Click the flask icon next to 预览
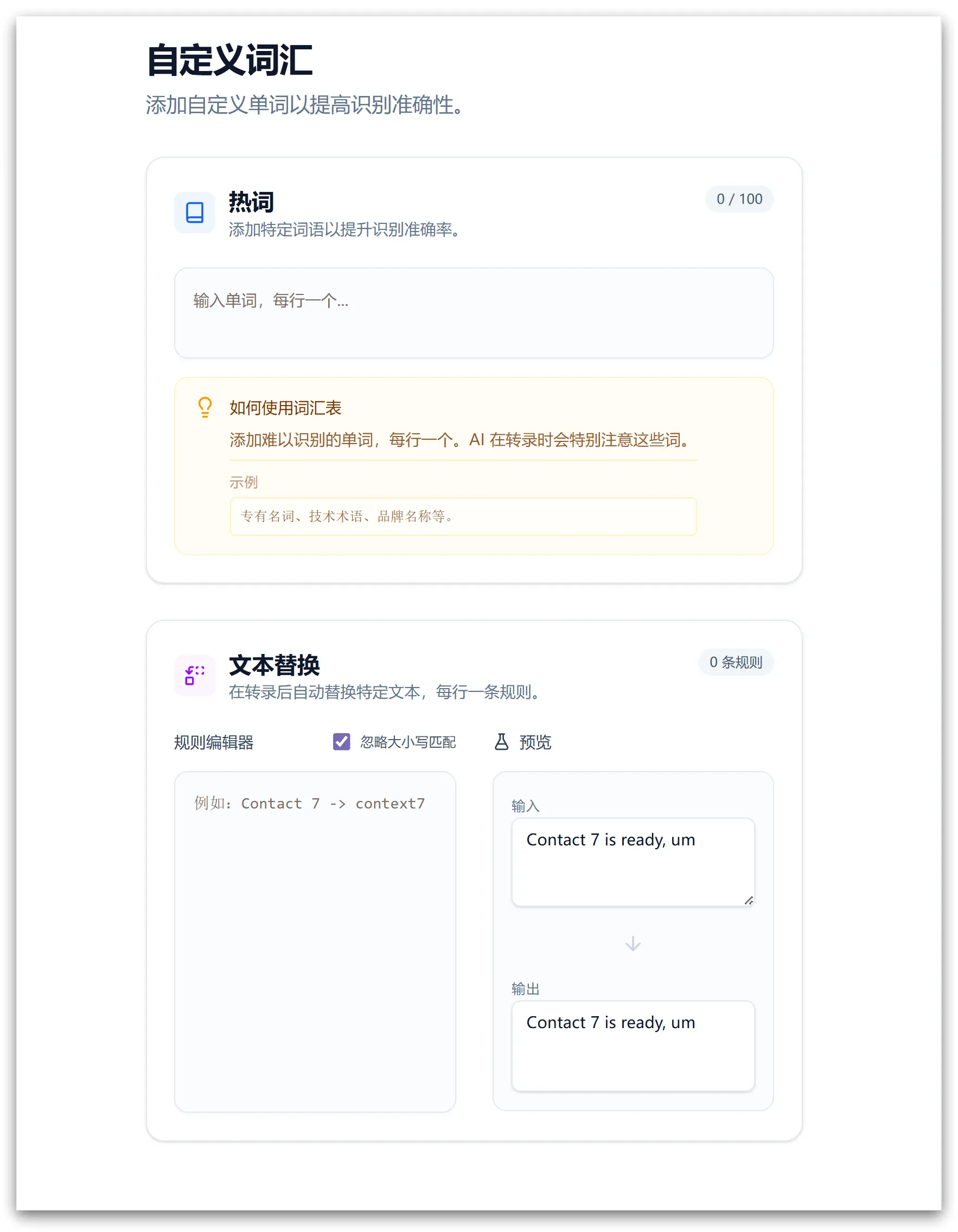 [x=501, y=742]
